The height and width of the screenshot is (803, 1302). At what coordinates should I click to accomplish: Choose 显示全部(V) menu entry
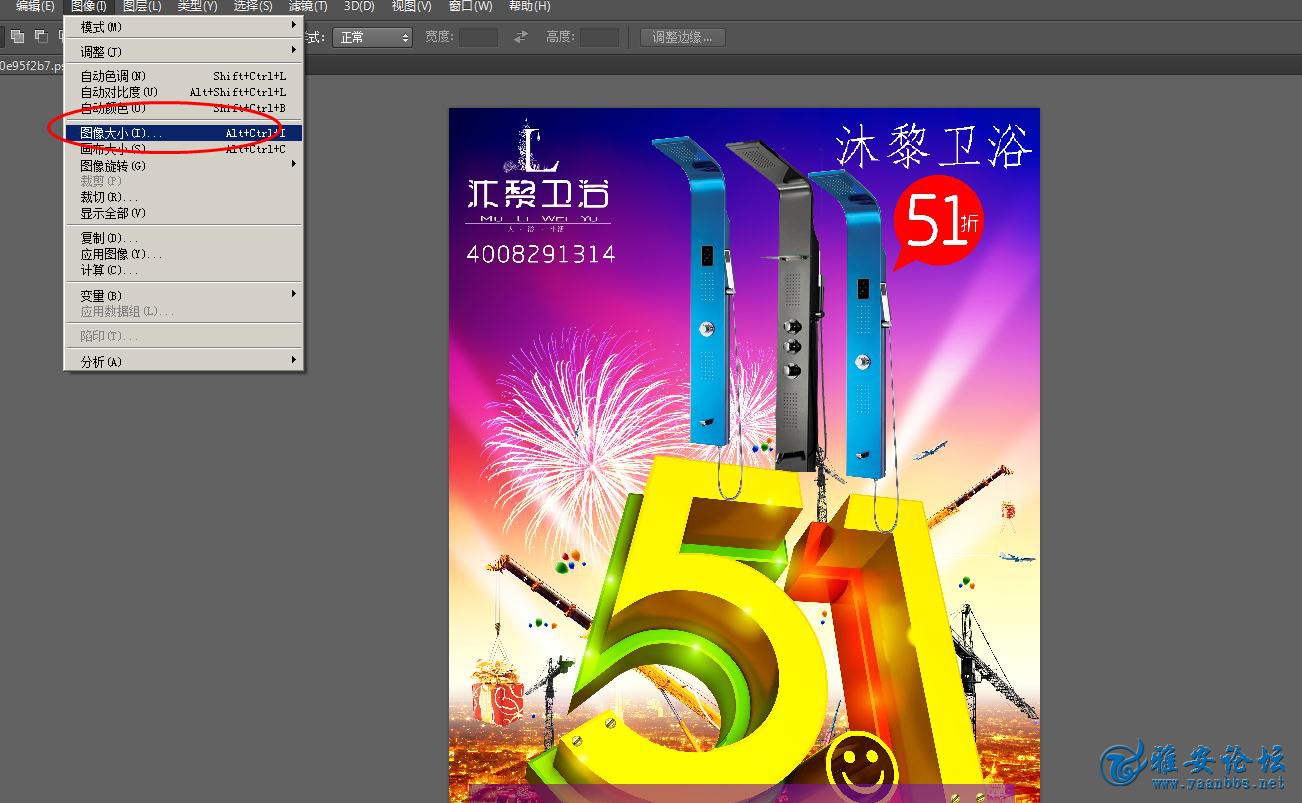[184, 213]
